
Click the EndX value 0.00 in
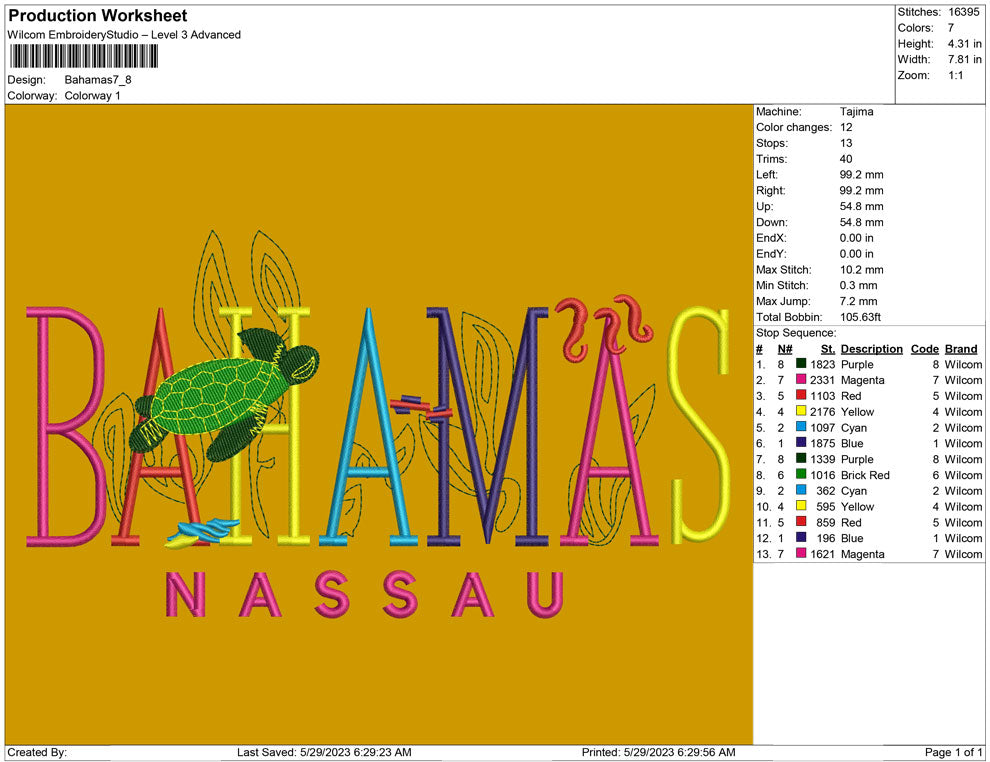856,238
